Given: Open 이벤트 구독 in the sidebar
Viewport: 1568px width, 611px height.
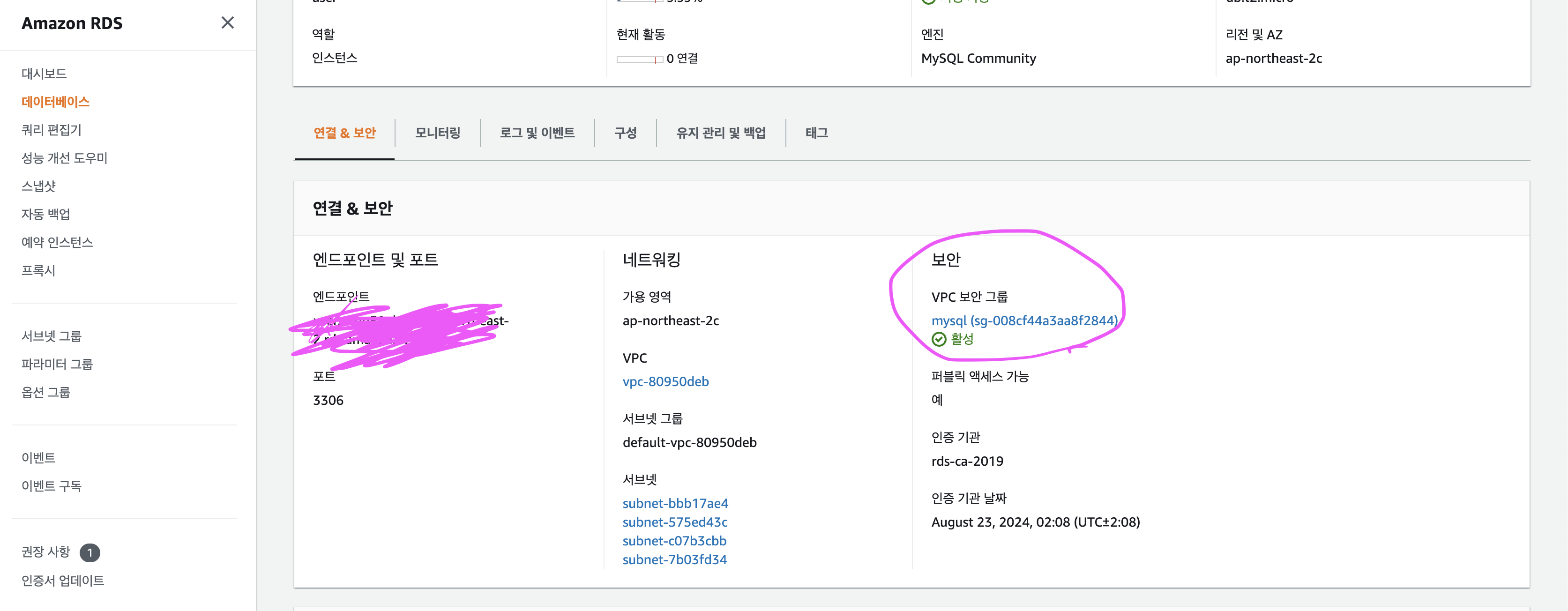Looking at the screenshot, I should (51, 485).
